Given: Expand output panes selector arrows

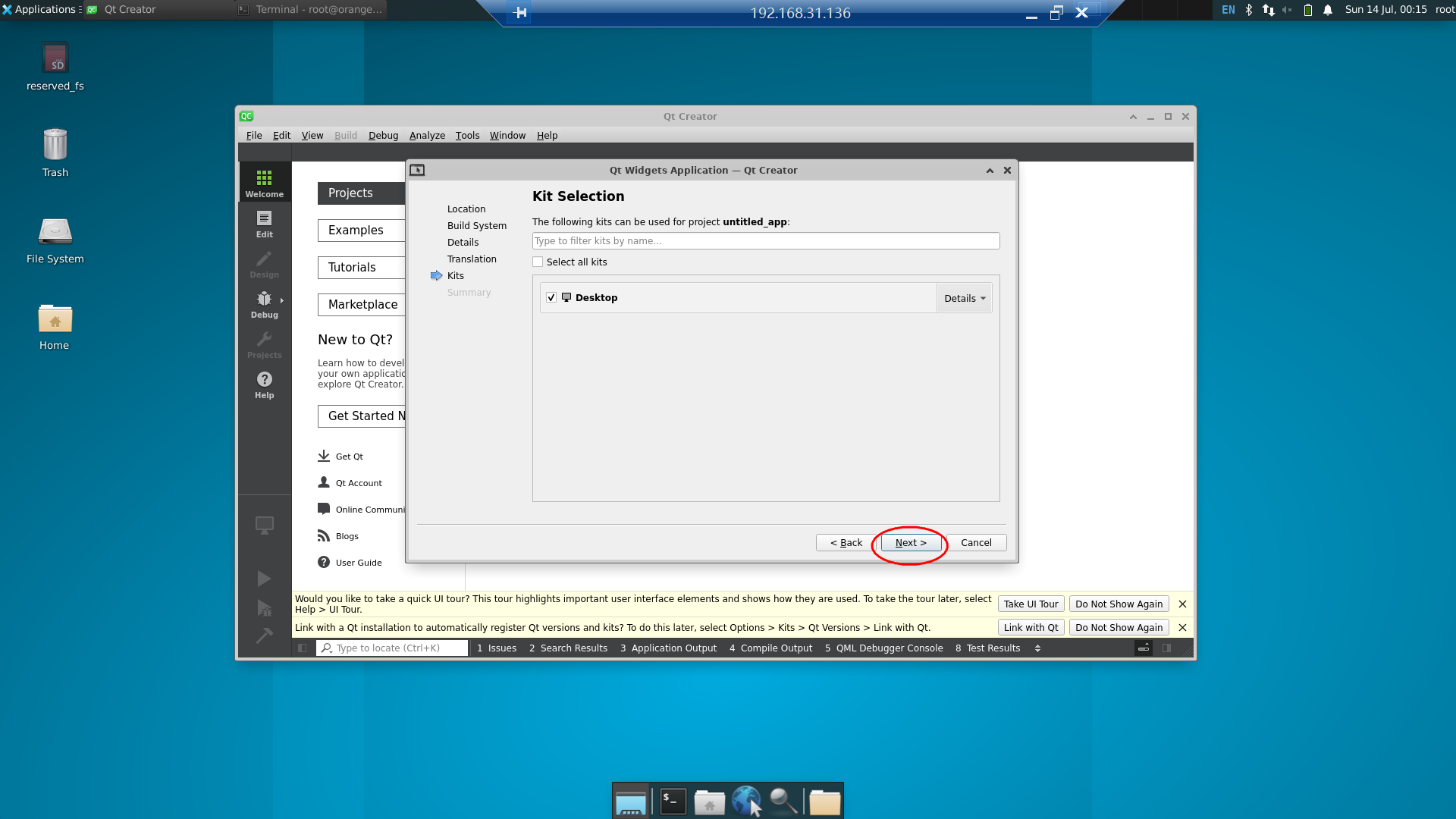Looking at the screenshot, I should tap(1037, 648).
